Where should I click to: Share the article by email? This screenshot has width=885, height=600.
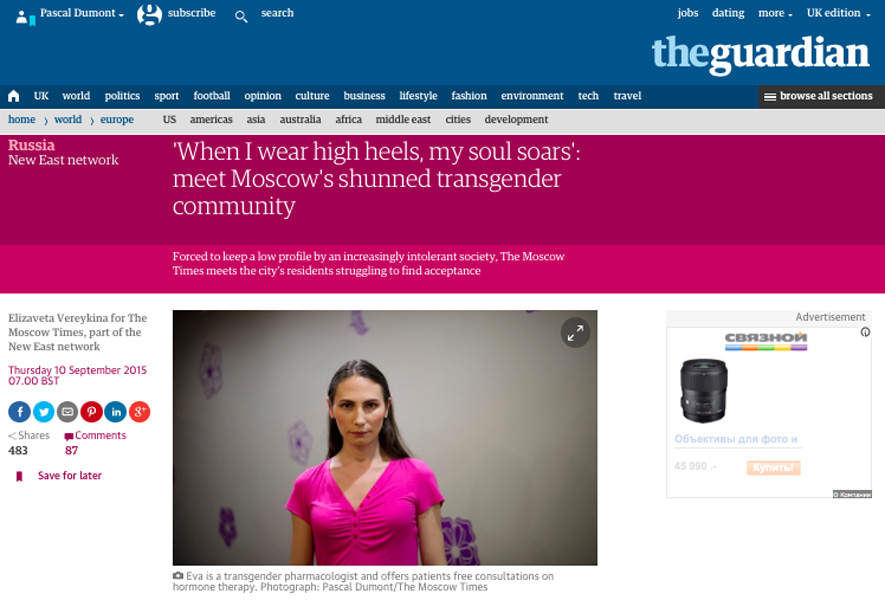click(68, 412)
